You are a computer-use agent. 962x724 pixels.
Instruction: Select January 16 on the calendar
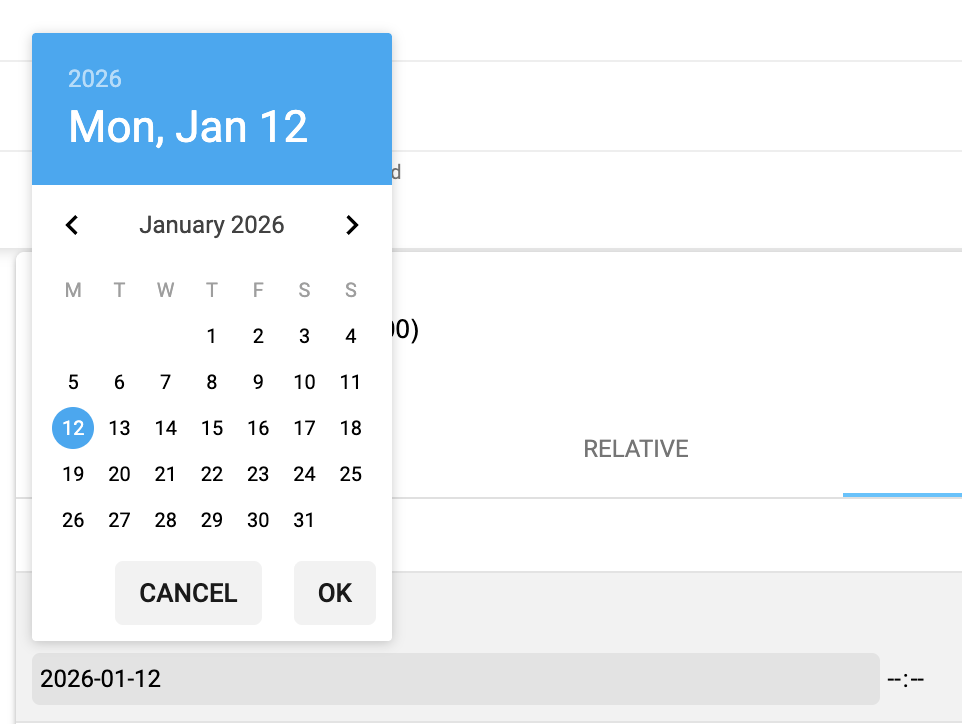click(x=258, y=428)
